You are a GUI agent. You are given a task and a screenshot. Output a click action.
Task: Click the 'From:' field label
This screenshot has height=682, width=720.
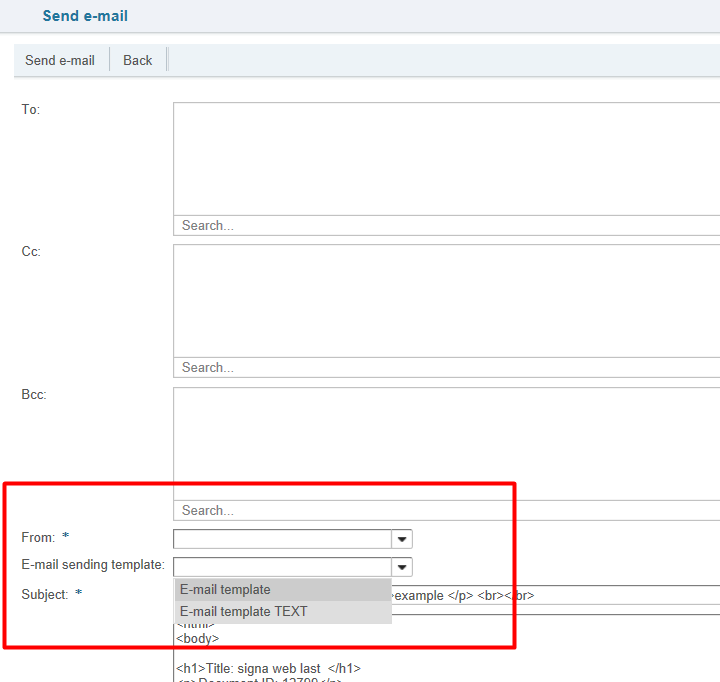point(38,538)
